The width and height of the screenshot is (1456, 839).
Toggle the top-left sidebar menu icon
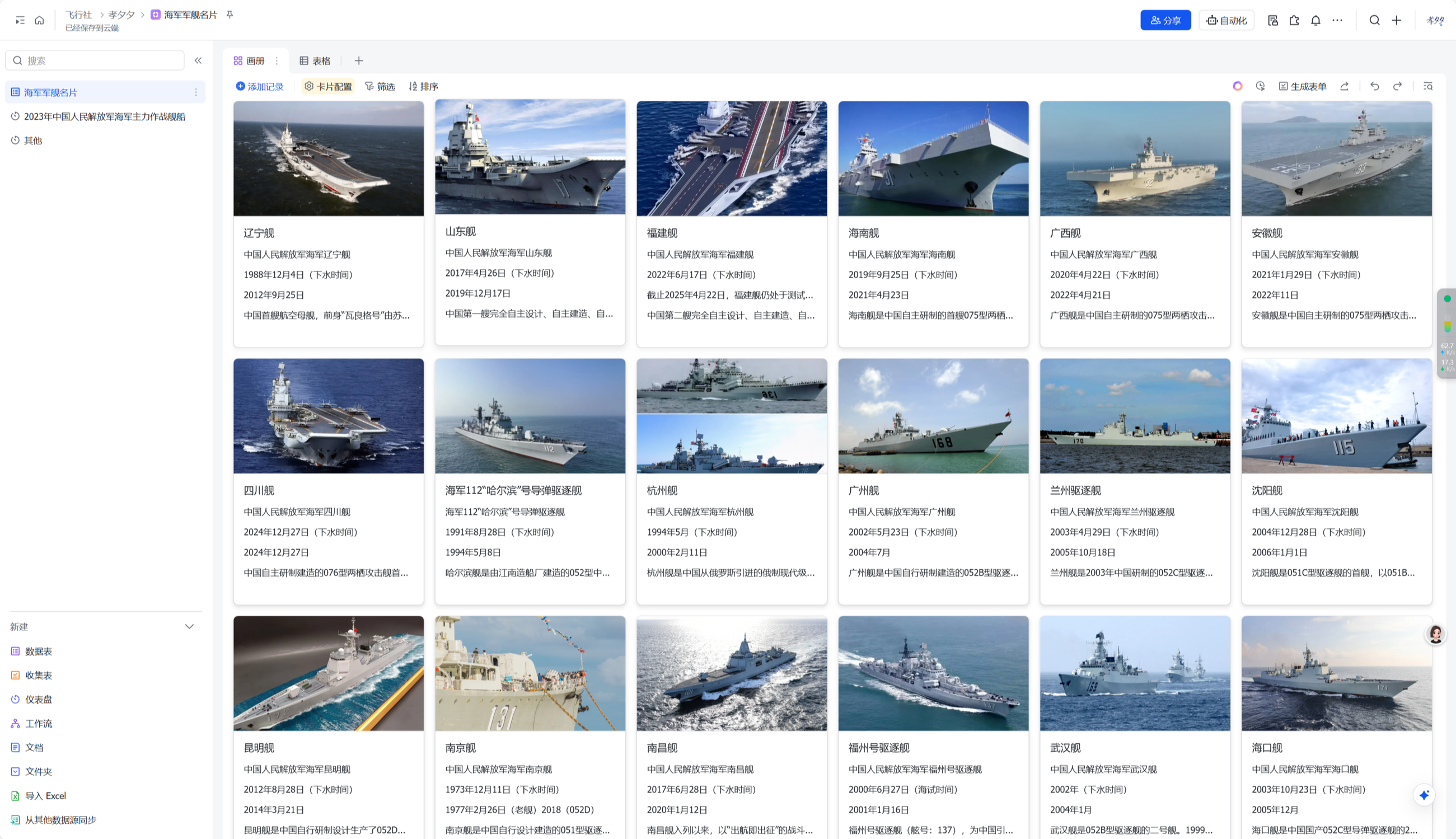20,20
